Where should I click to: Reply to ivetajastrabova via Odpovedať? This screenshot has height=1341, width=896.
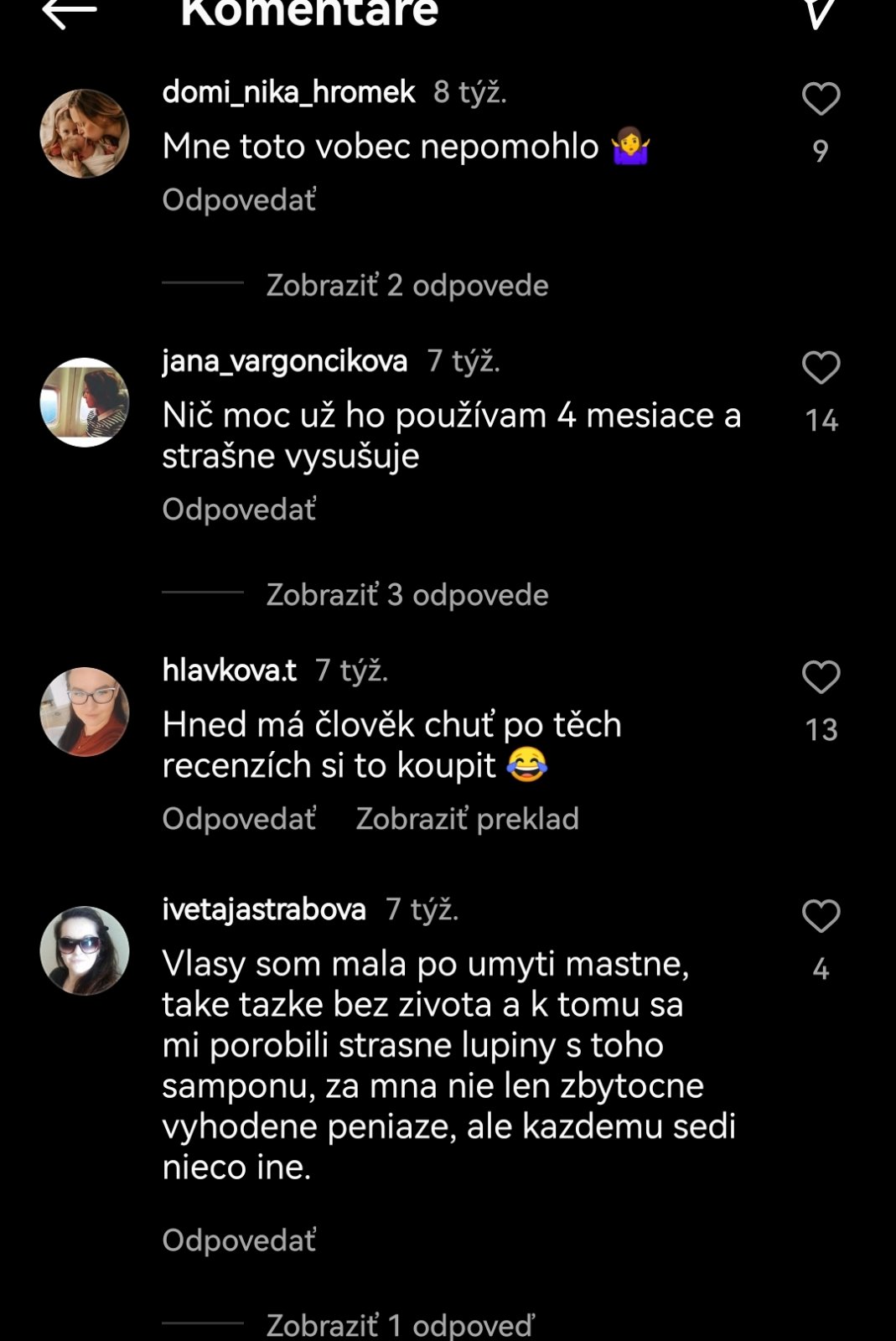click(x=239, y=1240)
